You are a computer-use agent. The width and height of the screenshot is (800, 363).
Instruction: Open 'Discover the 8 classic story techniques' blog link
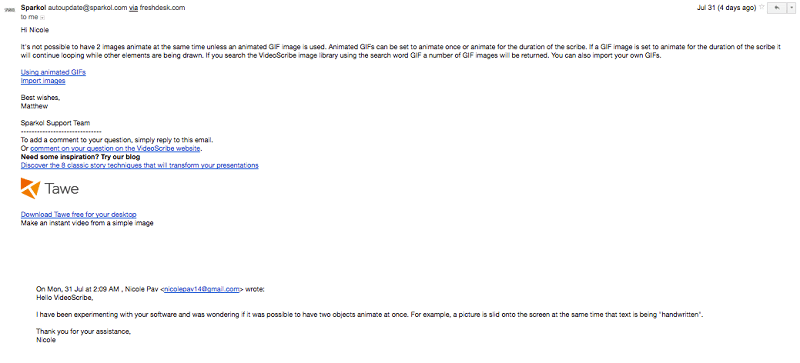(x=139, y=165)
